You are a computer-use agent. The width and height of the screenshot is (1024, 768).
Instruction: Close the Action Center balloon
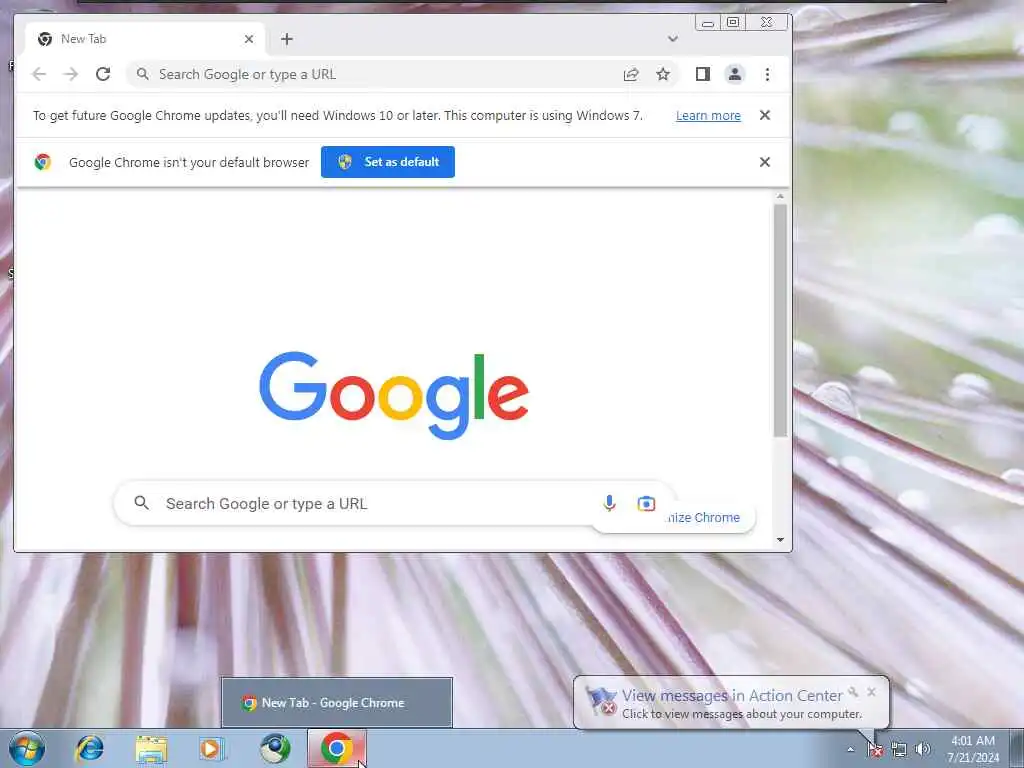[871, 692]
